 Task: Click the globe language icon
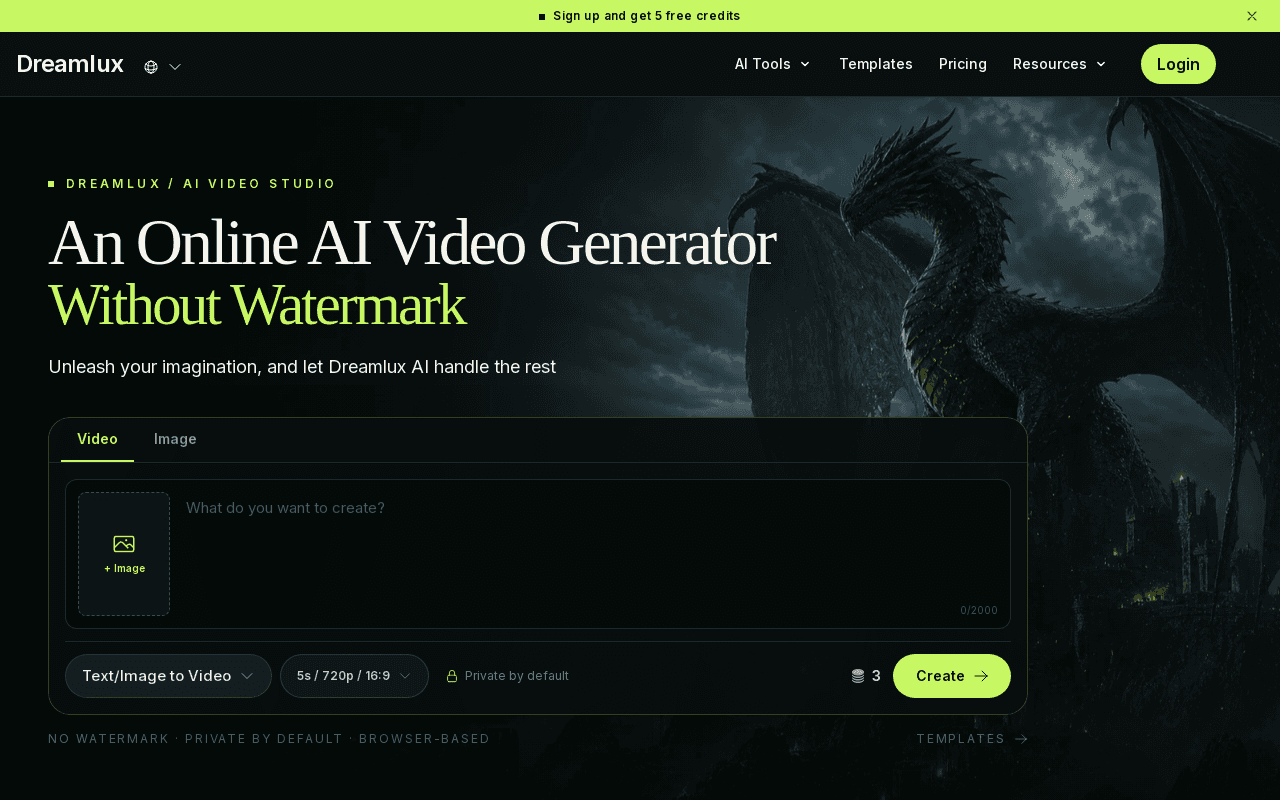tap(151, 67)
